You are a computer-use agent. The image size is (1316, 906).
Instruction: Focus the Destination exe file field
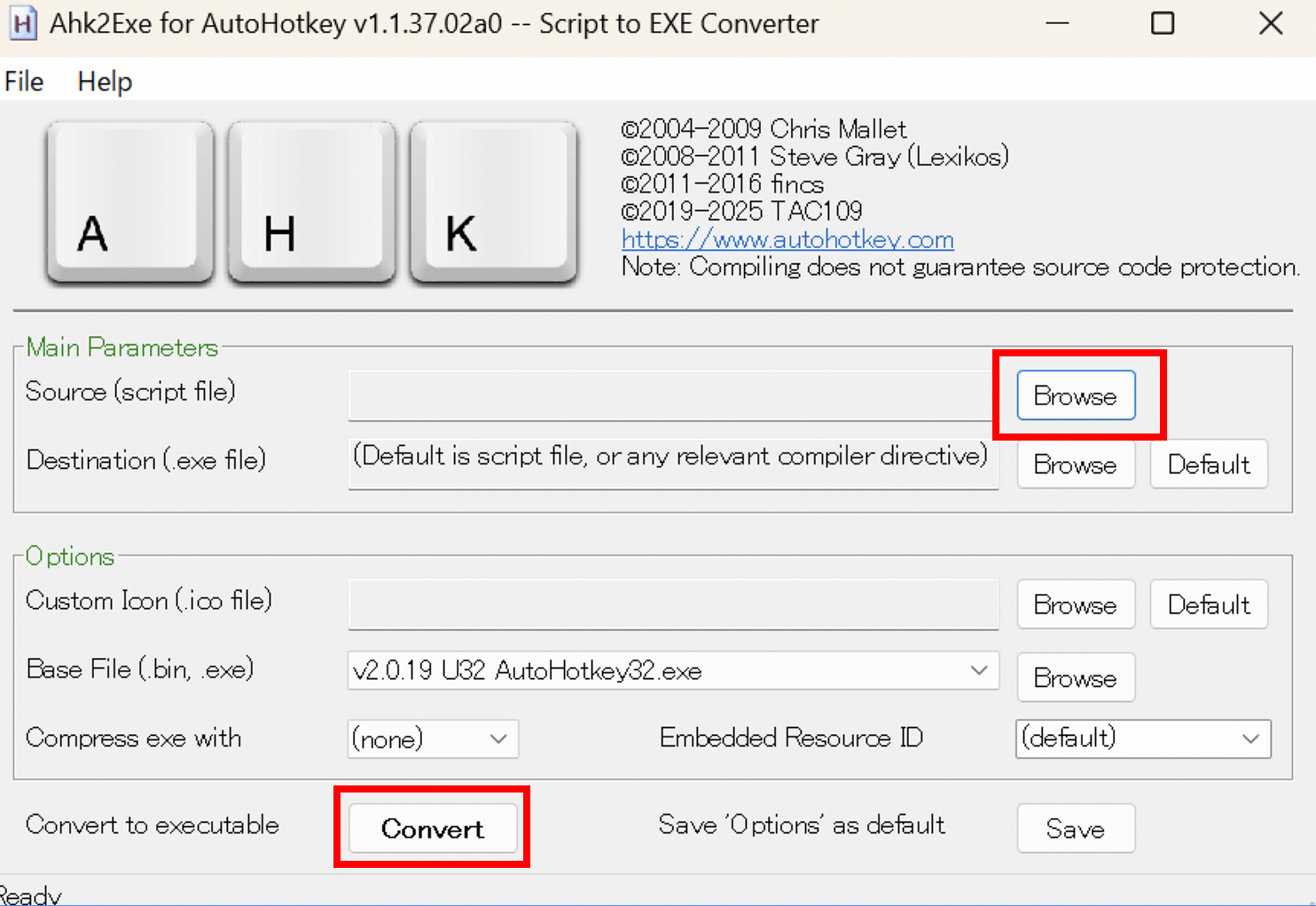coord(673,465)
